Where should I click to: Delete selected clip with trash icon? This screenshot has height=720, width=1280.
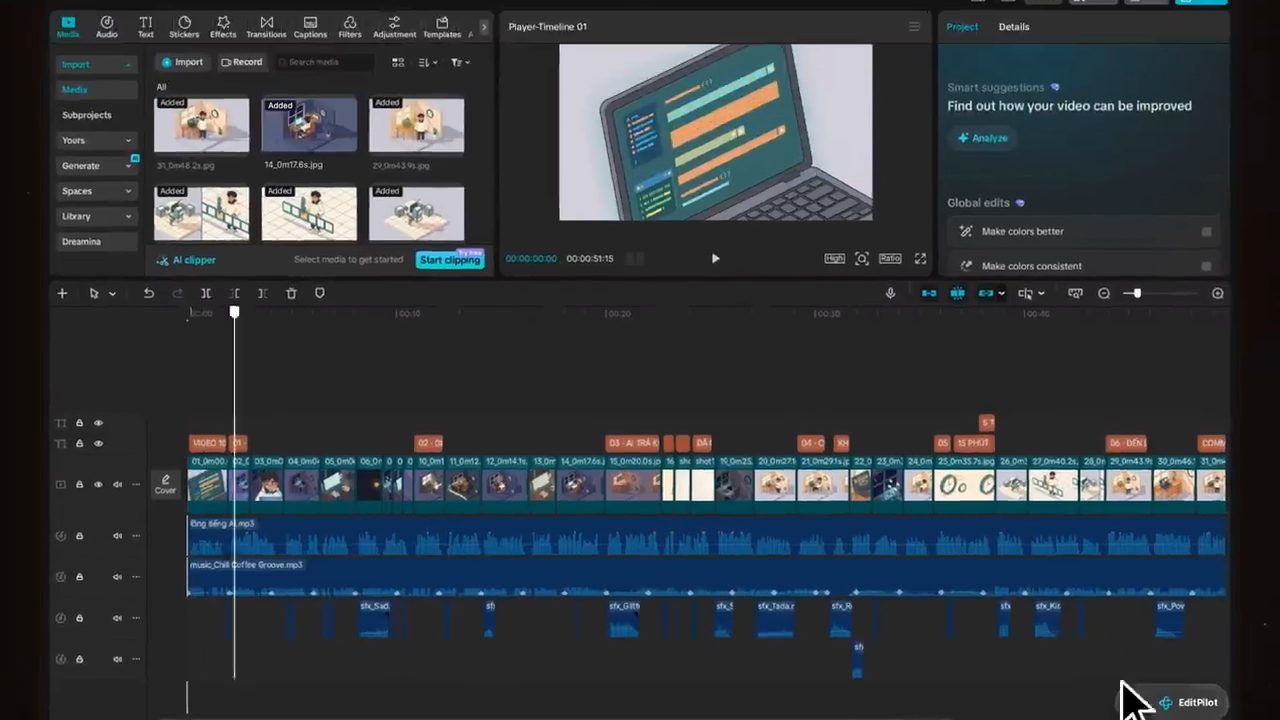pos(291,293)
